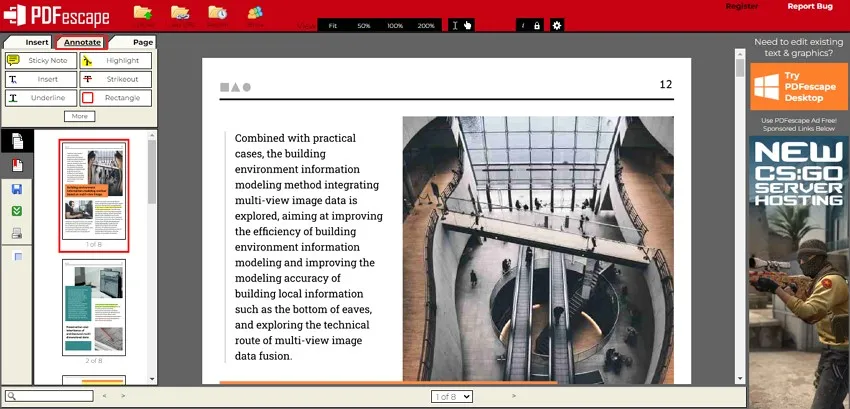Select the text cursor tool
The image size is (850, 409).
(455, 25)
